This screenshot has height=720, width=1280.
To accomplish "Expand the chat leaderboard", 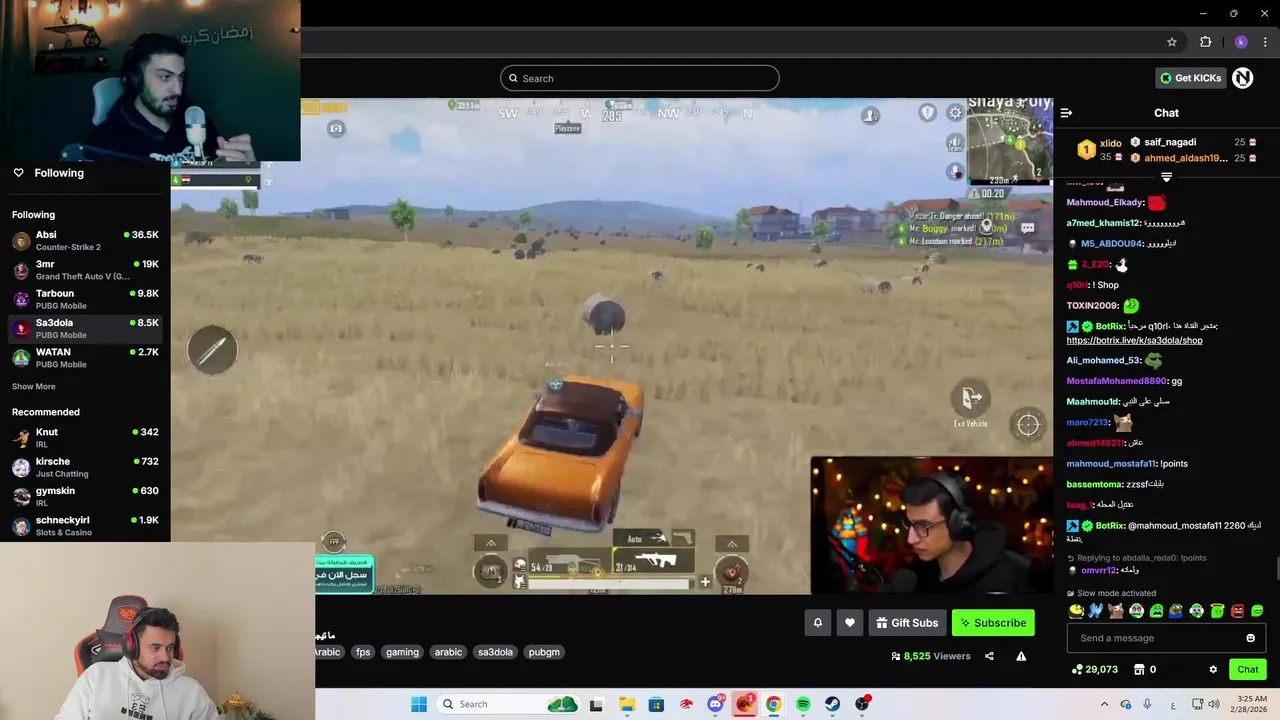I will pos(1166,177).
